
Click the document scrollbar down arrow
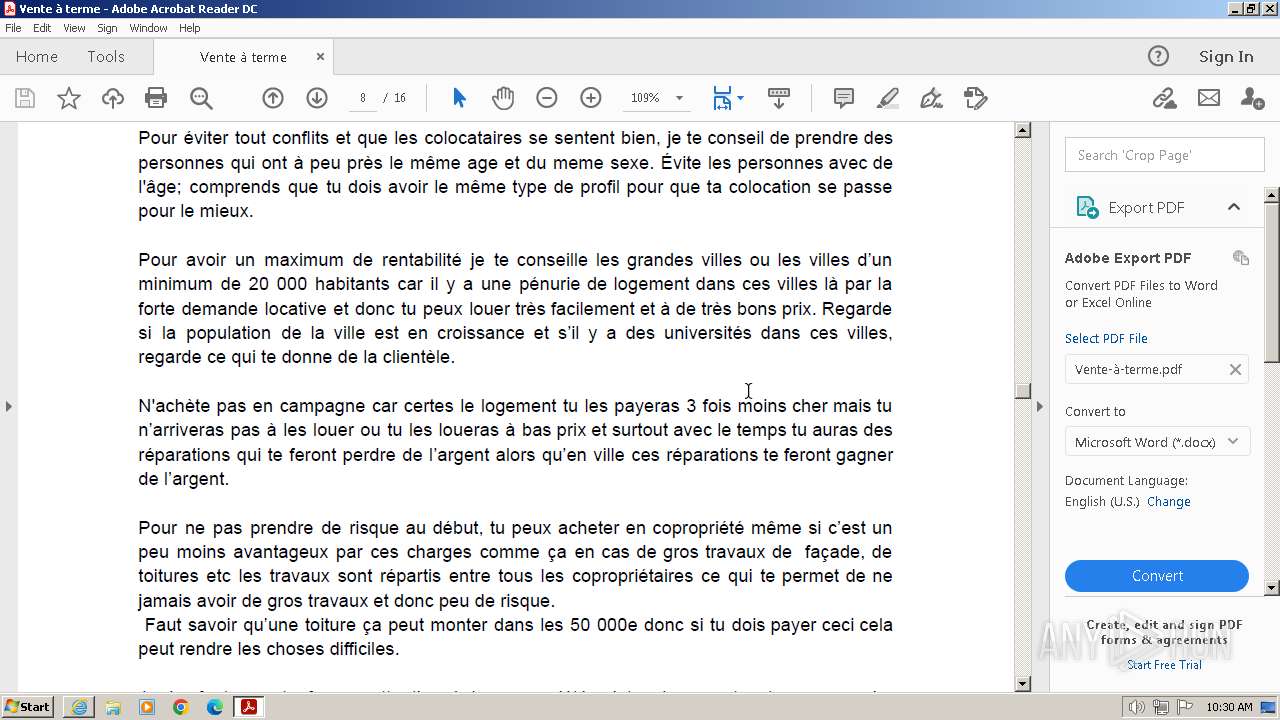(x=1022, y=684)
